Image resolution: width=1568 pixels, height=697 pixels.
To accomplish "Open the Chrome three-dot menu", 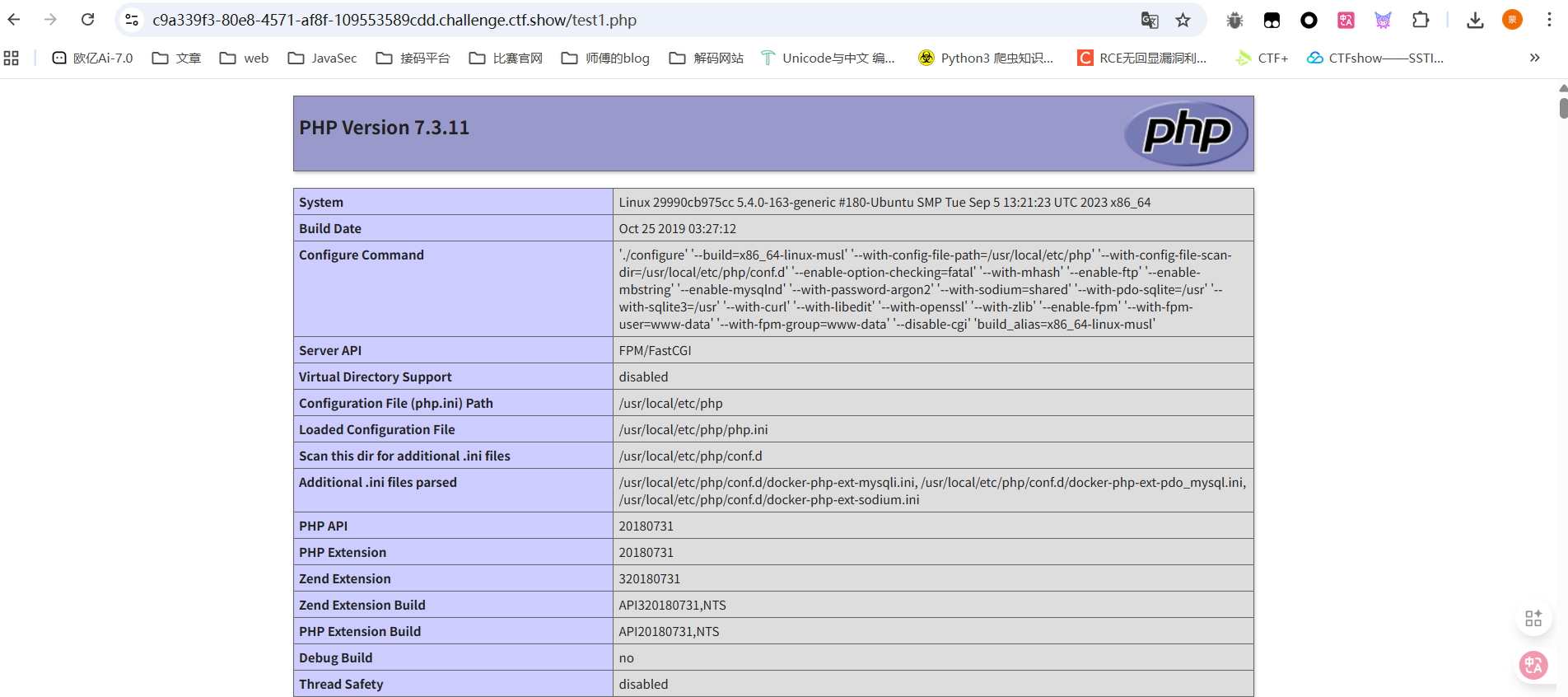I will coord(1549,20).
